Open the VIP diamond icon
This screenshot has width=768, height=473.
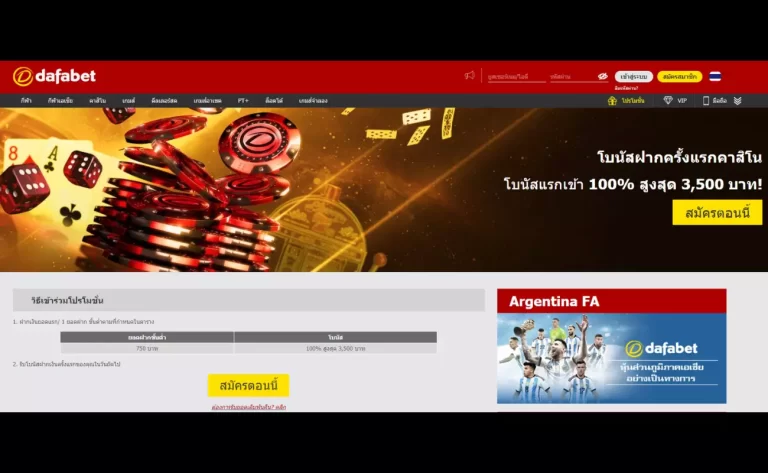668,101
